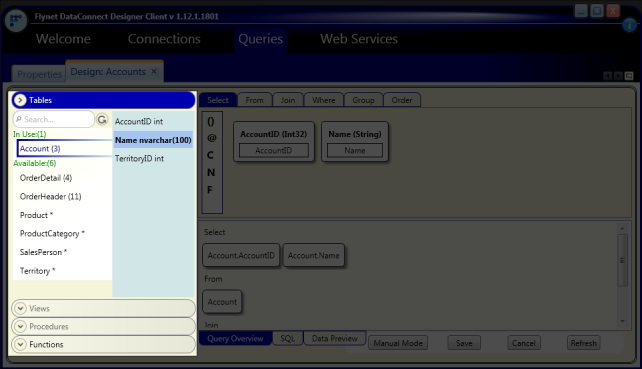Switch to the Where clause tab
The image size is (642, 369).
[x=323, y=100]
